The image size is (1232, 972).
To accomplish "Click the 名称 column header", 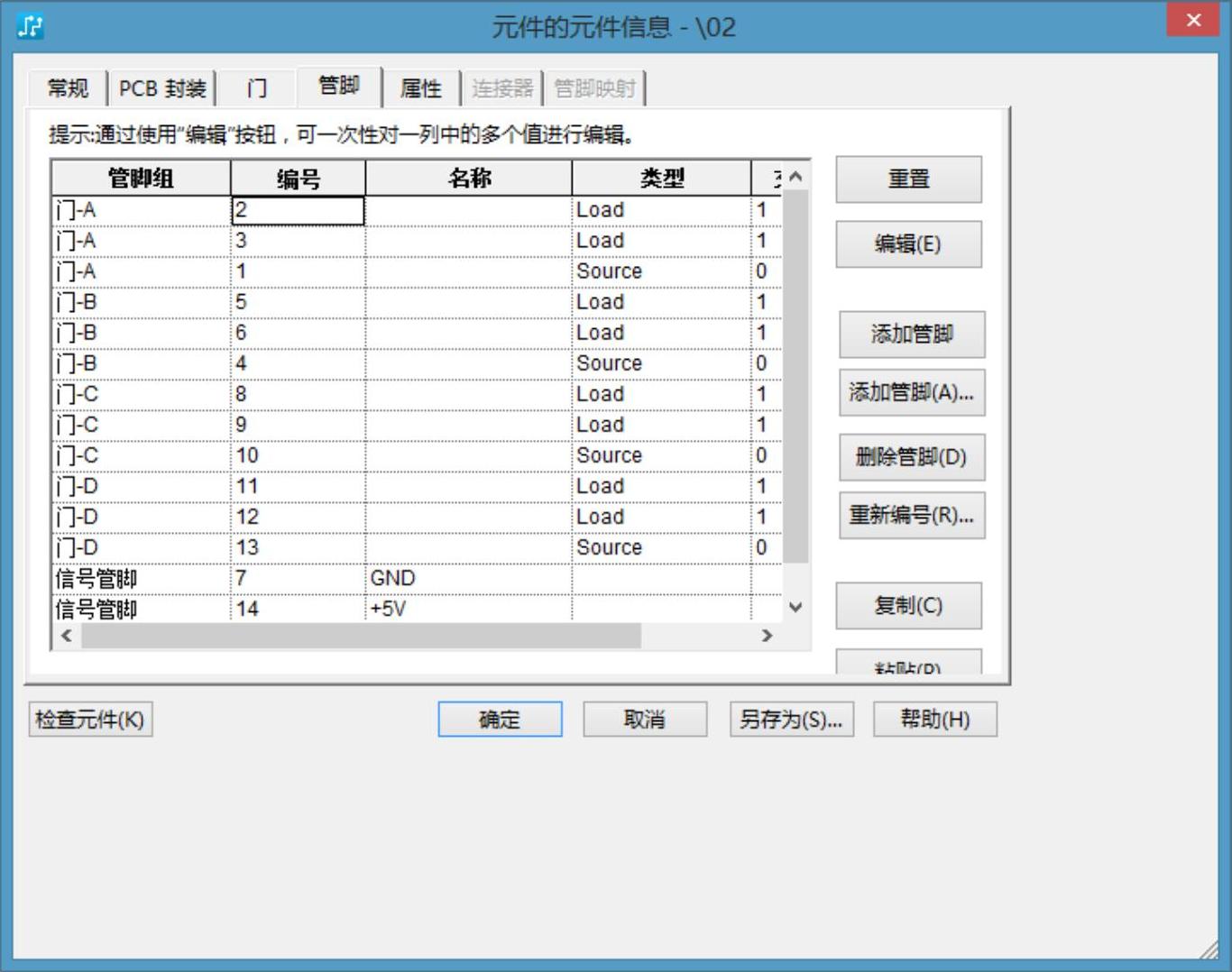I will (469, 178).
